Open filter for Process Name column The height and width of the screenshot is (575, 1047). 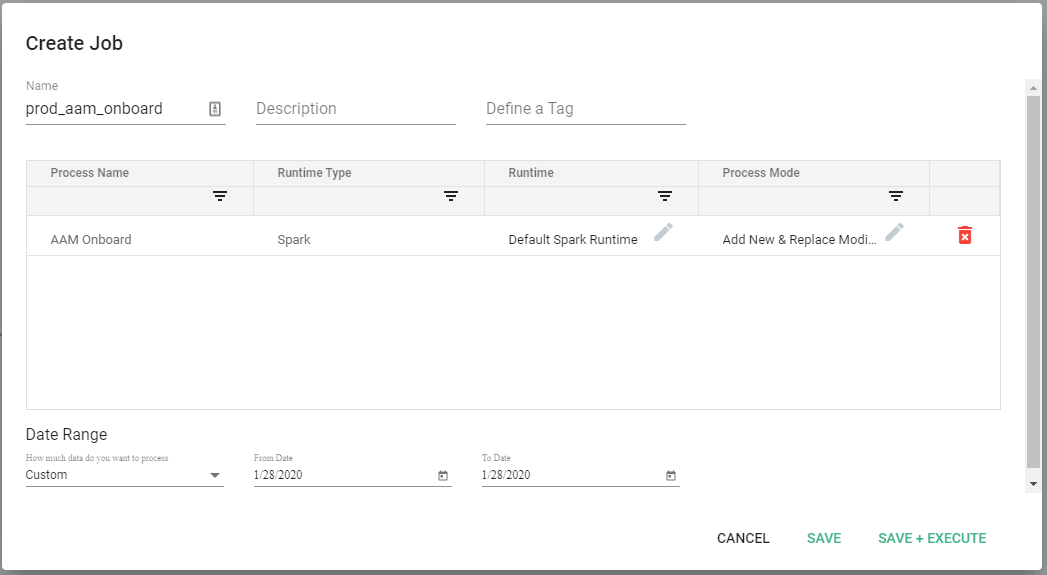220,197
